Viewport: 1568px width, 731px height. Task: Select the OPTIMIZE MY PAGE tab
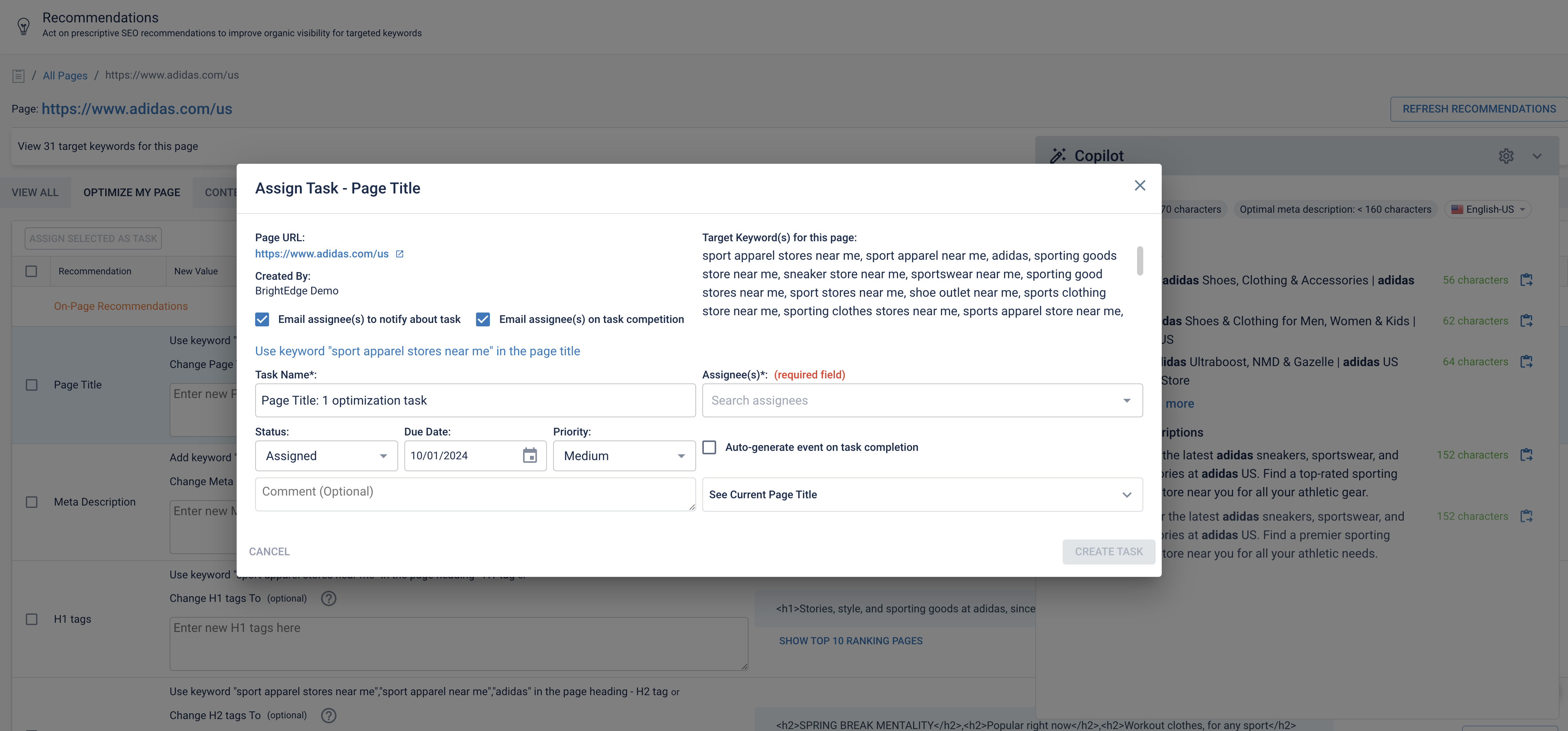tap(131, 192)
